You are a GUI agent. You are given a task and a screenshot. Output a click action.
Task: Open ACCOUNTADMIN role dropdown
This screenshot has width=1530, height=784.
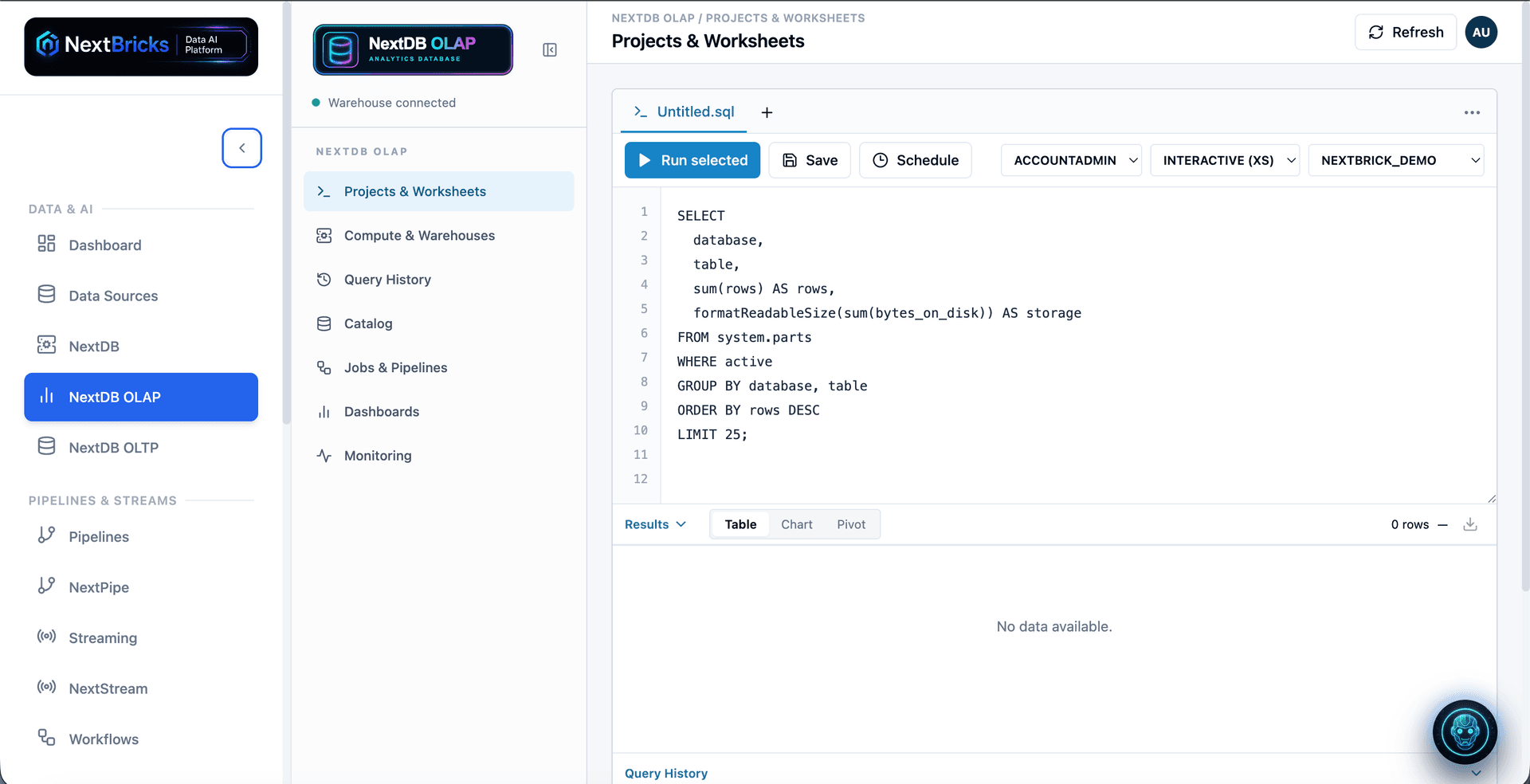coord(1072,160)
